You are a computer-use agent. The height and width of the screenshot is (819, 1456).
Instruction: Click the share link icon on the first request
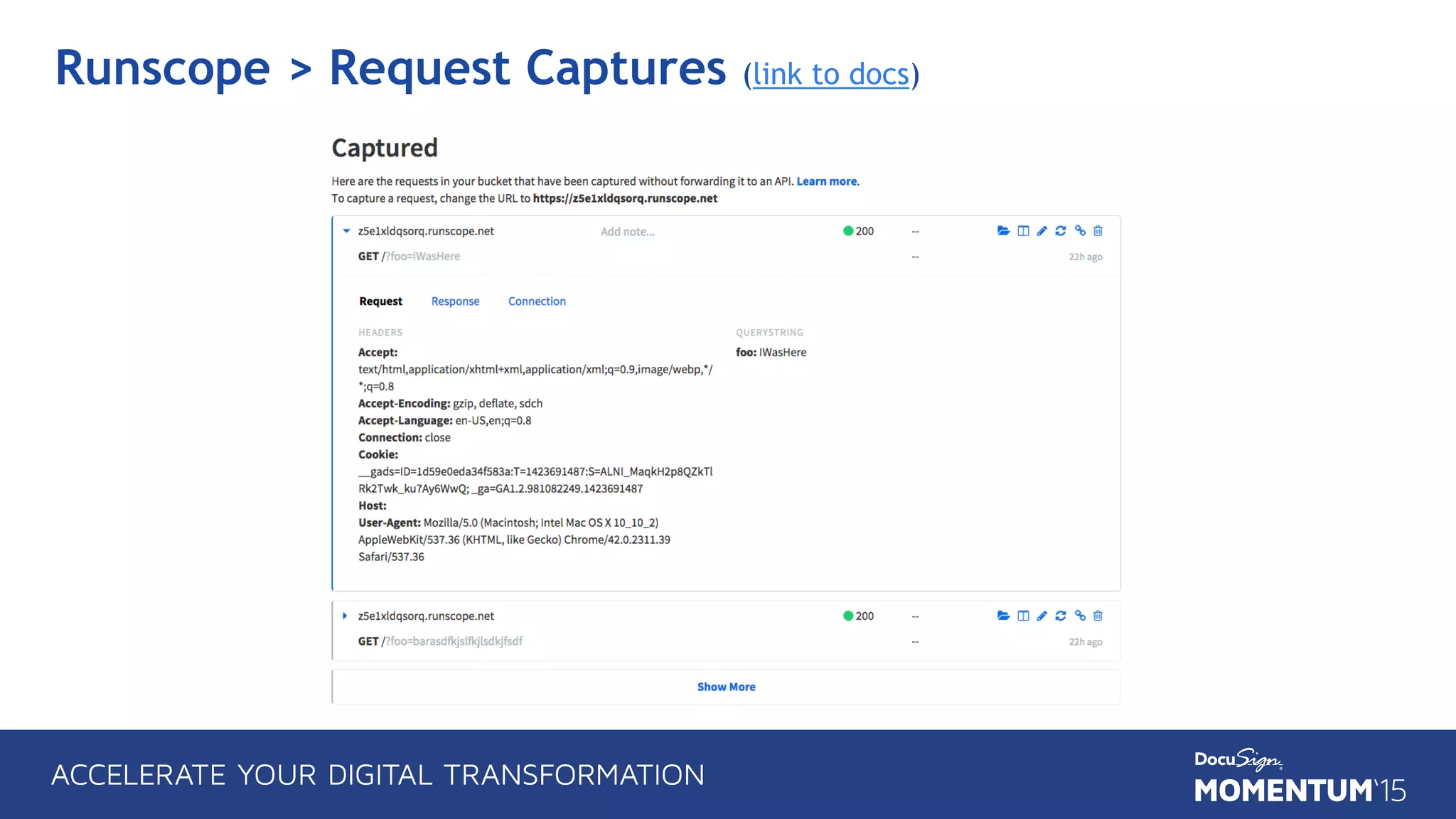click(x=1080, y=231)
